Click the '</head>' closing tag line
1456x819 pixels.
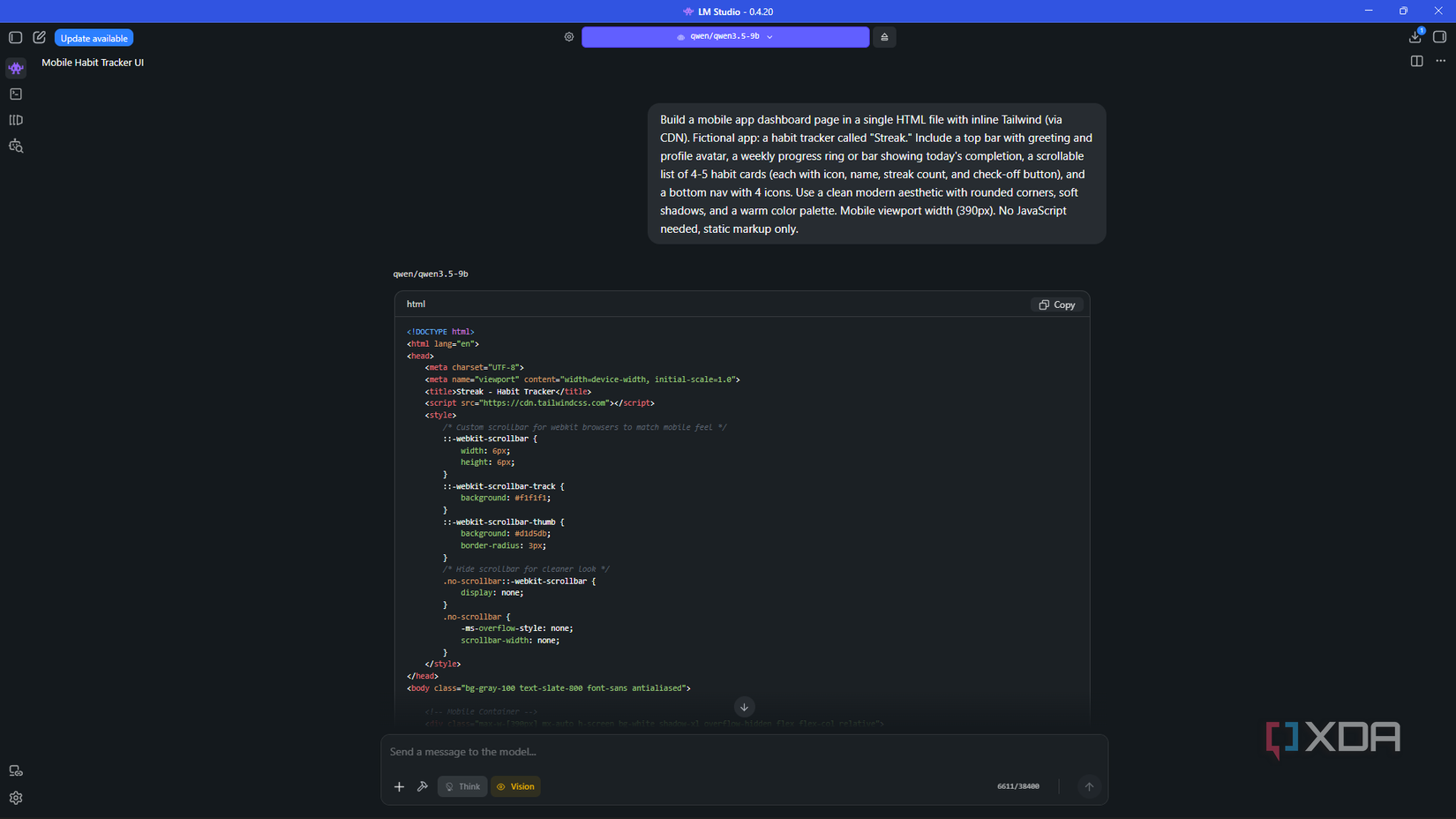423,677
